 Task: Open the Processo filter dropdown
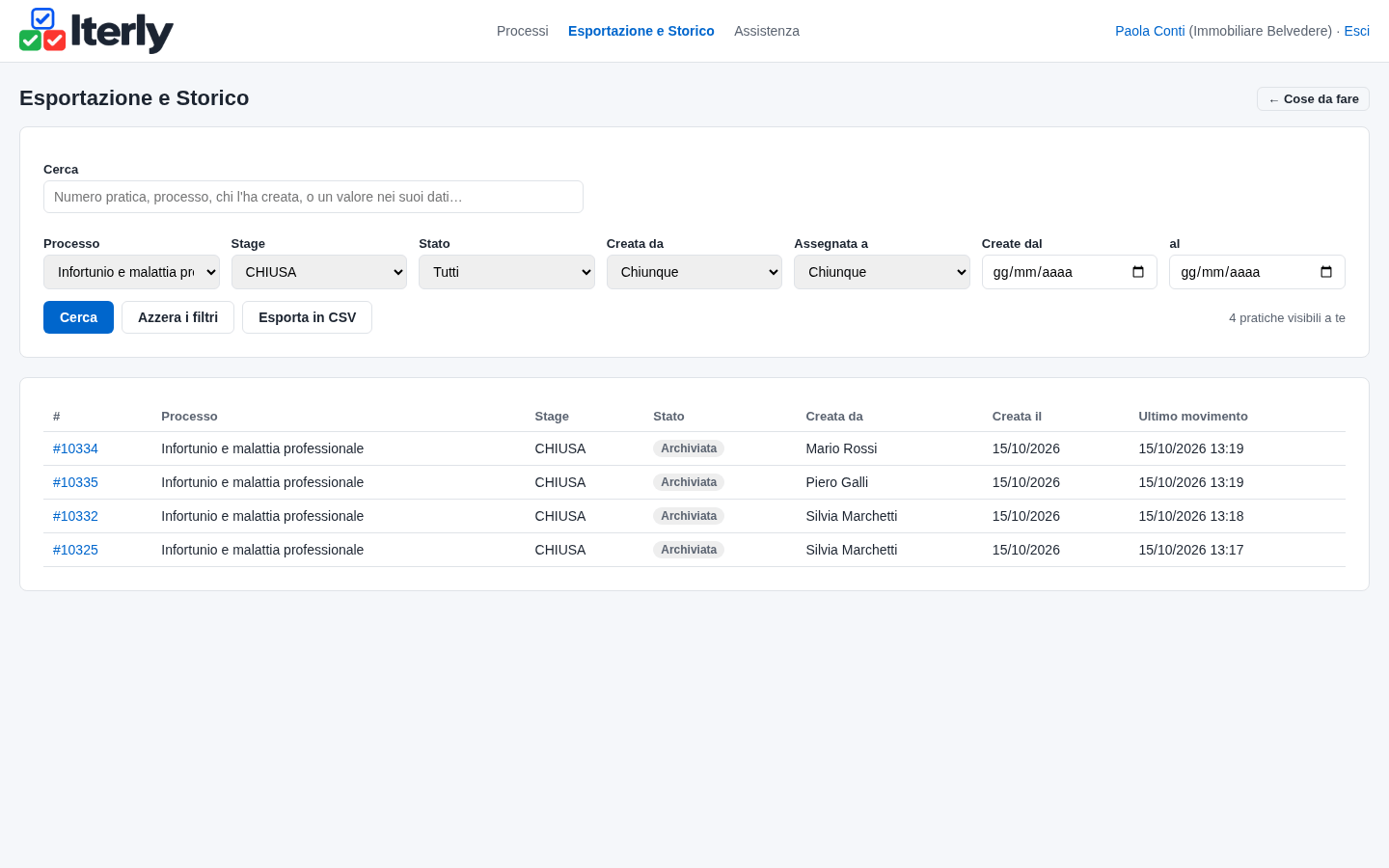[131, 272]
